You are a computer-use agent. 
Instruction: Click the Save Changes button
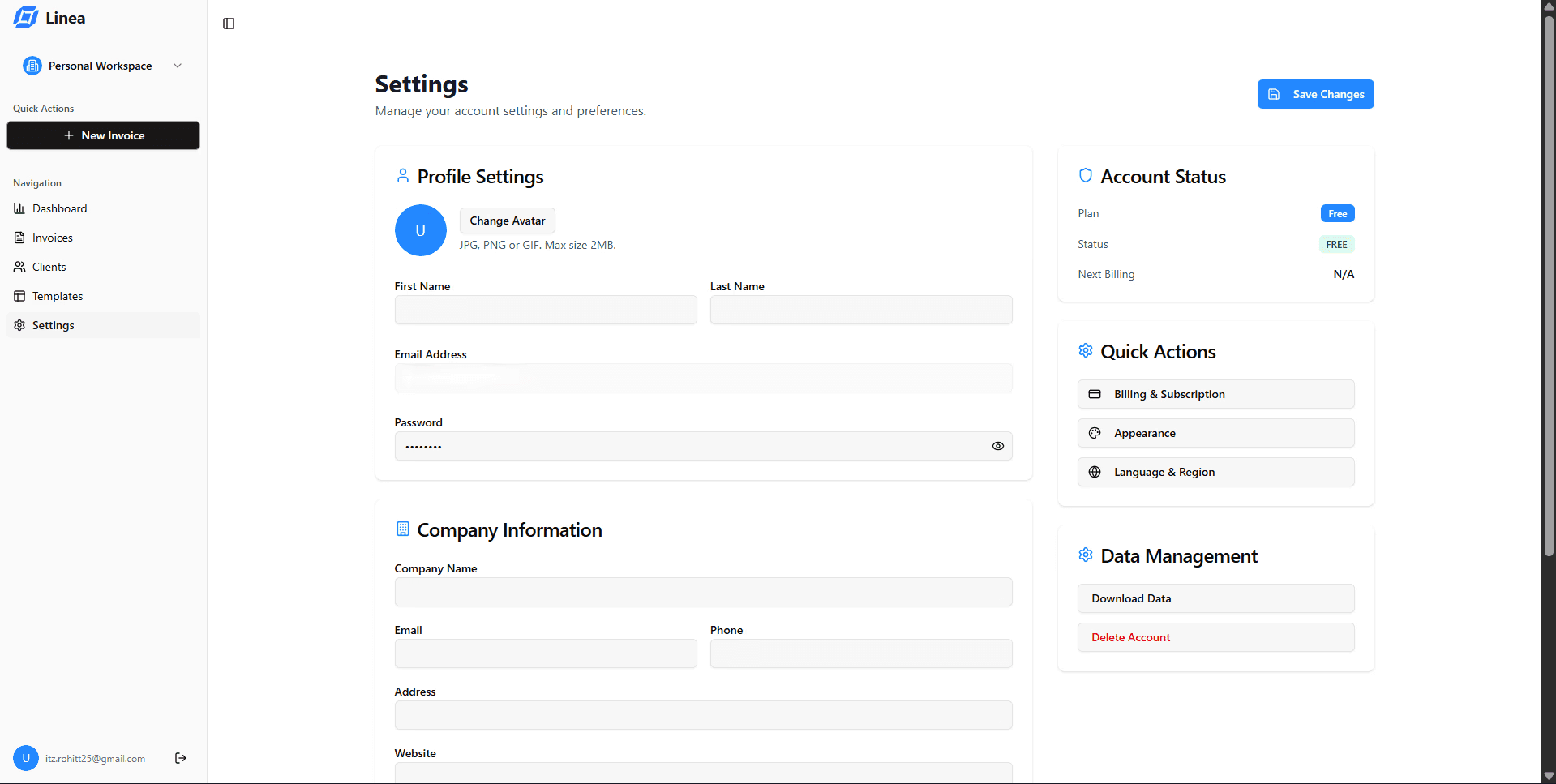pyautogui.click(x=1315, y=94)
